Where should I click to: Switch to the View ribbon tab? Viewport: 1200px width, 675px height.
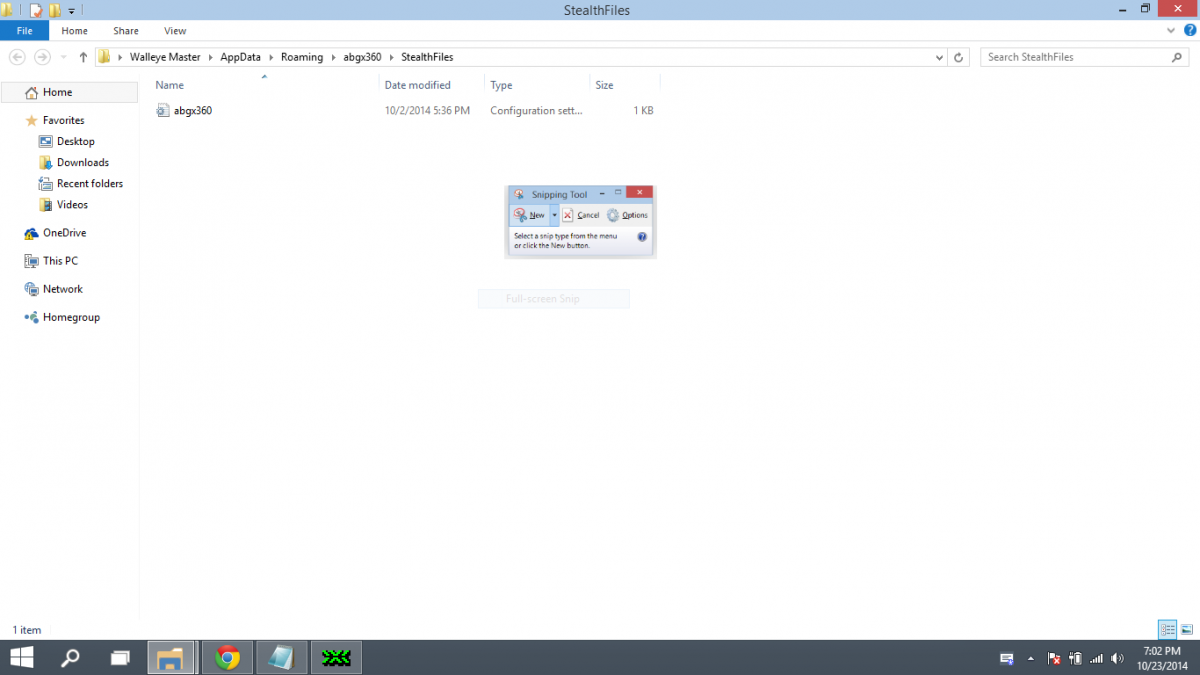pos(175,31)
